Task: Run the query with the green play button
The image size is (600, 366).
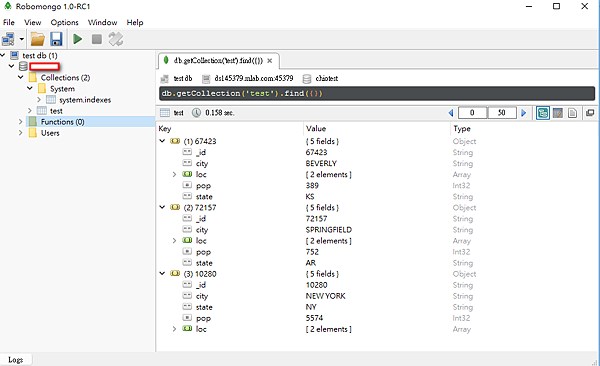Action: (x=78, y=39)
